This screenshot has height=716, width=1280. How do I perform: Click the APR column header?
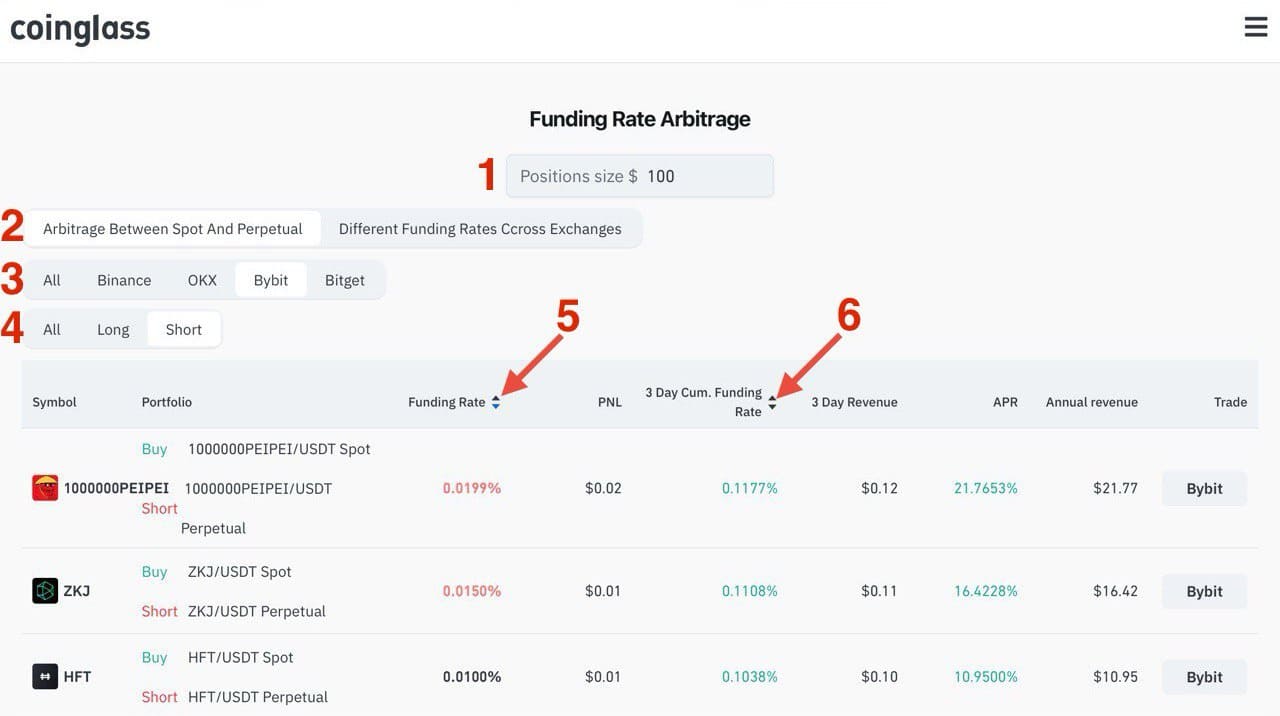[1005, 402]
